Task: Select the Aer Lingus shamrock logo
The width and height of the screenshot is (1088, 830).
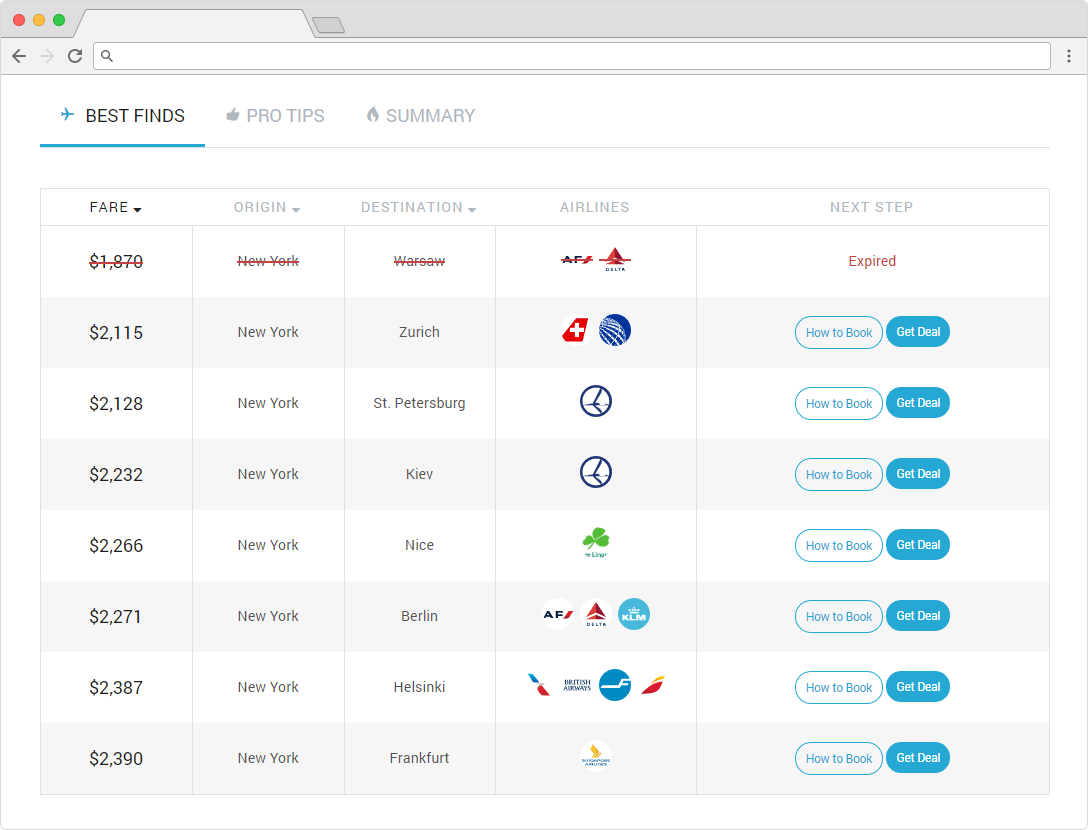Action: (x=595, y=543)
